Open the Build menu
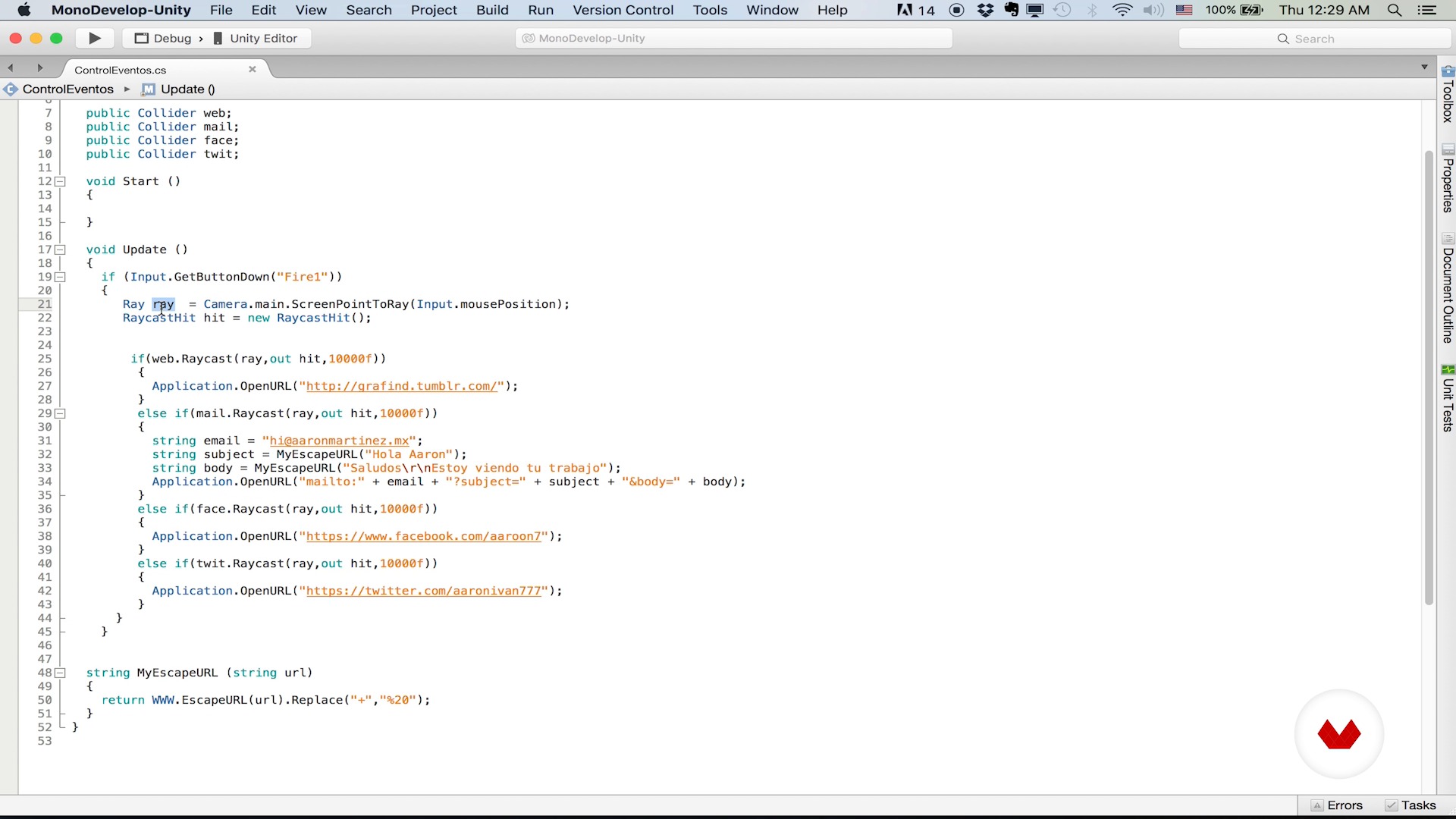Image resolution: width=1456 pixels, height=819 pixels. [x=492, y=10]
